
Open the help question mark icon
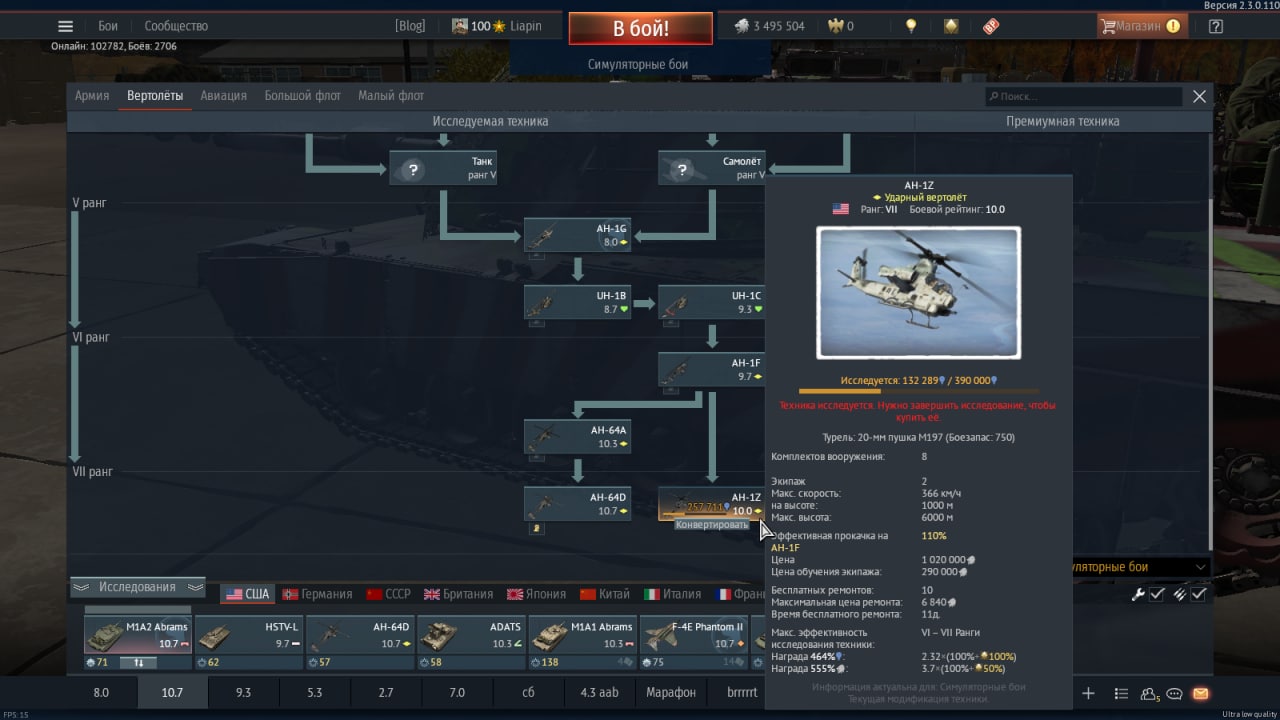1216,26
